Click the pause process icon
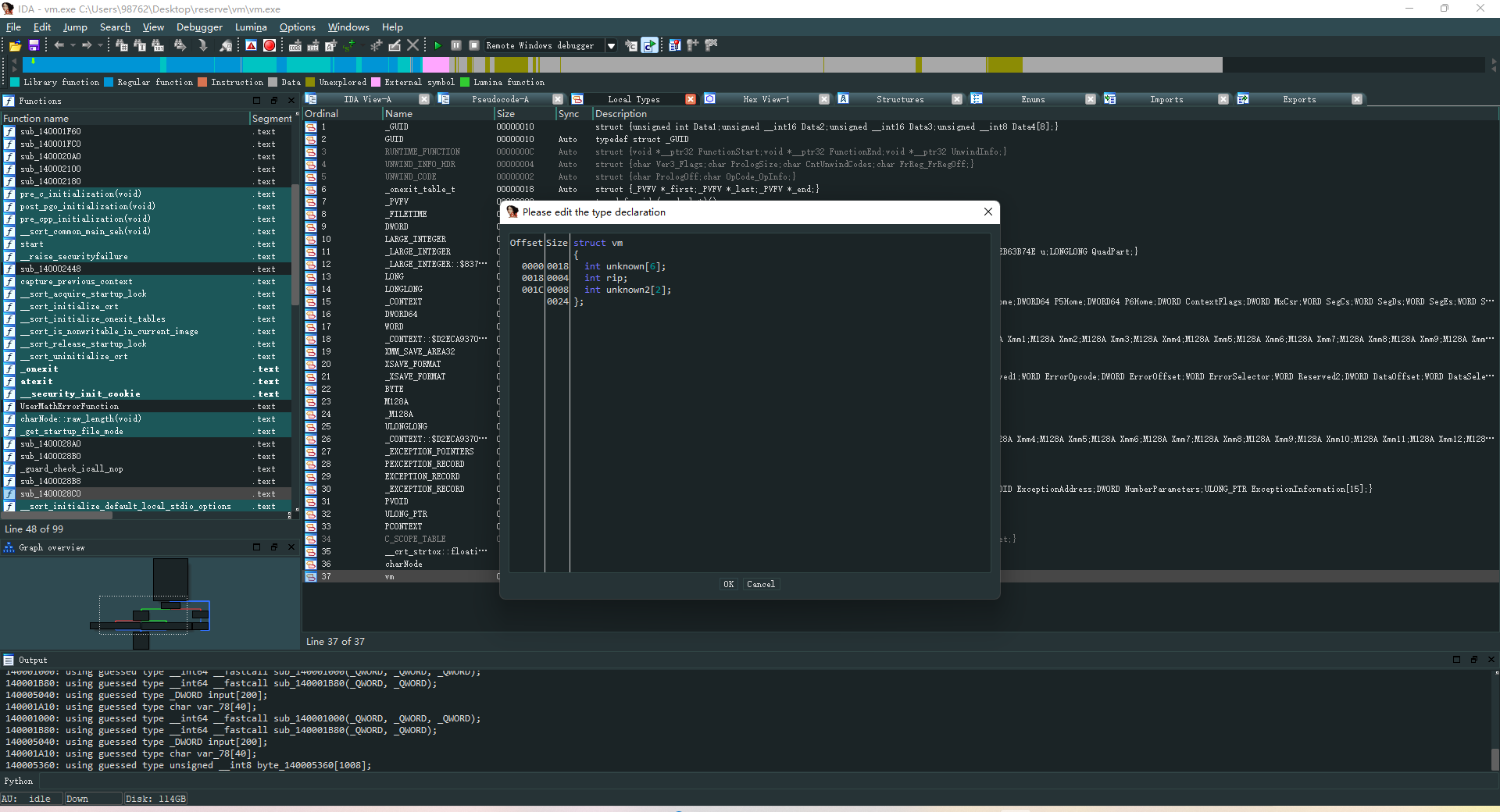The image size is (1500, 812). [x=456, y=46]
